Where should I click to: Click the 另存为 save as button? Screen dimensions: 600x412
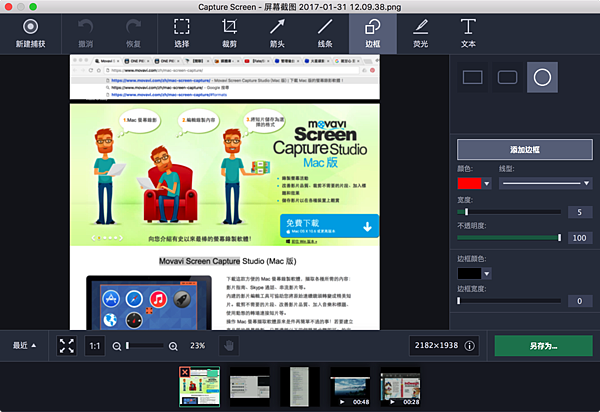(543, 346)
